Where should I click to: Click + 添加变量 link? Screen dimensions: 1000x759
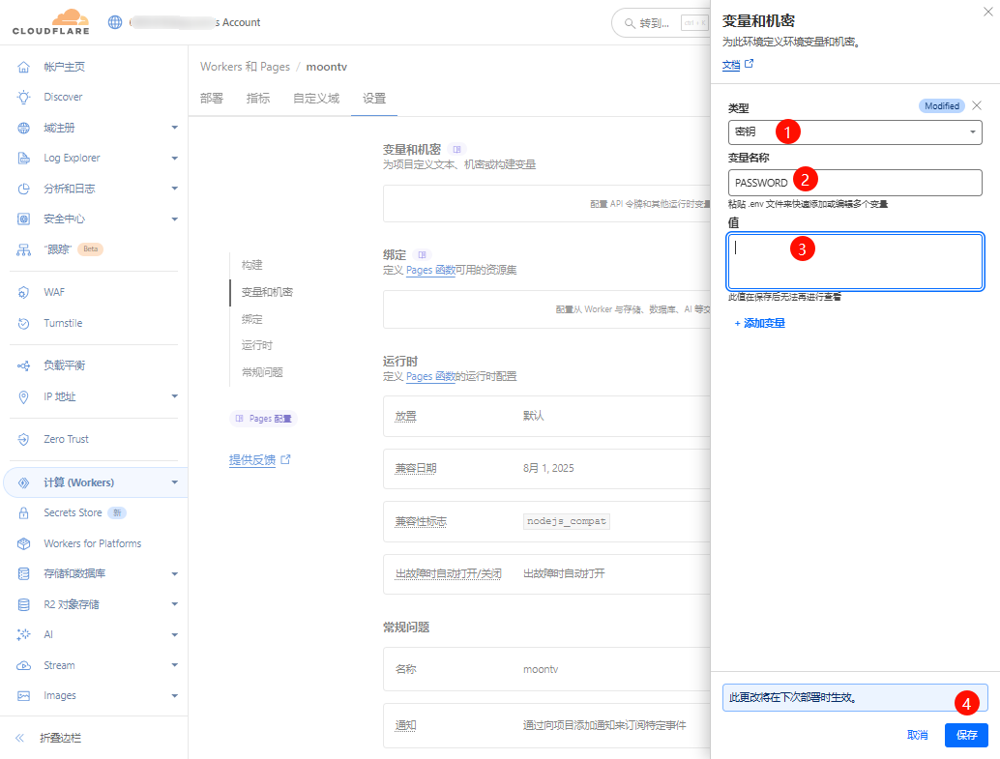(x=760, y=323)
